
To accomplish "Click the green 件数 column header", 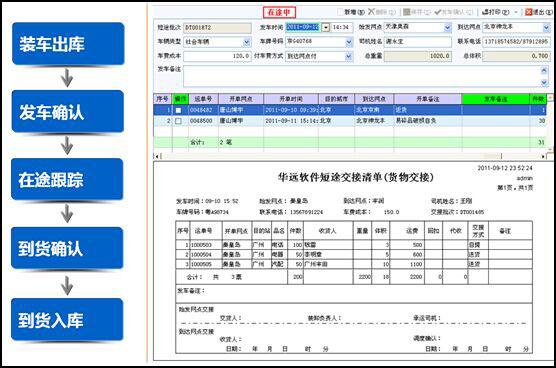I will 538,99.
